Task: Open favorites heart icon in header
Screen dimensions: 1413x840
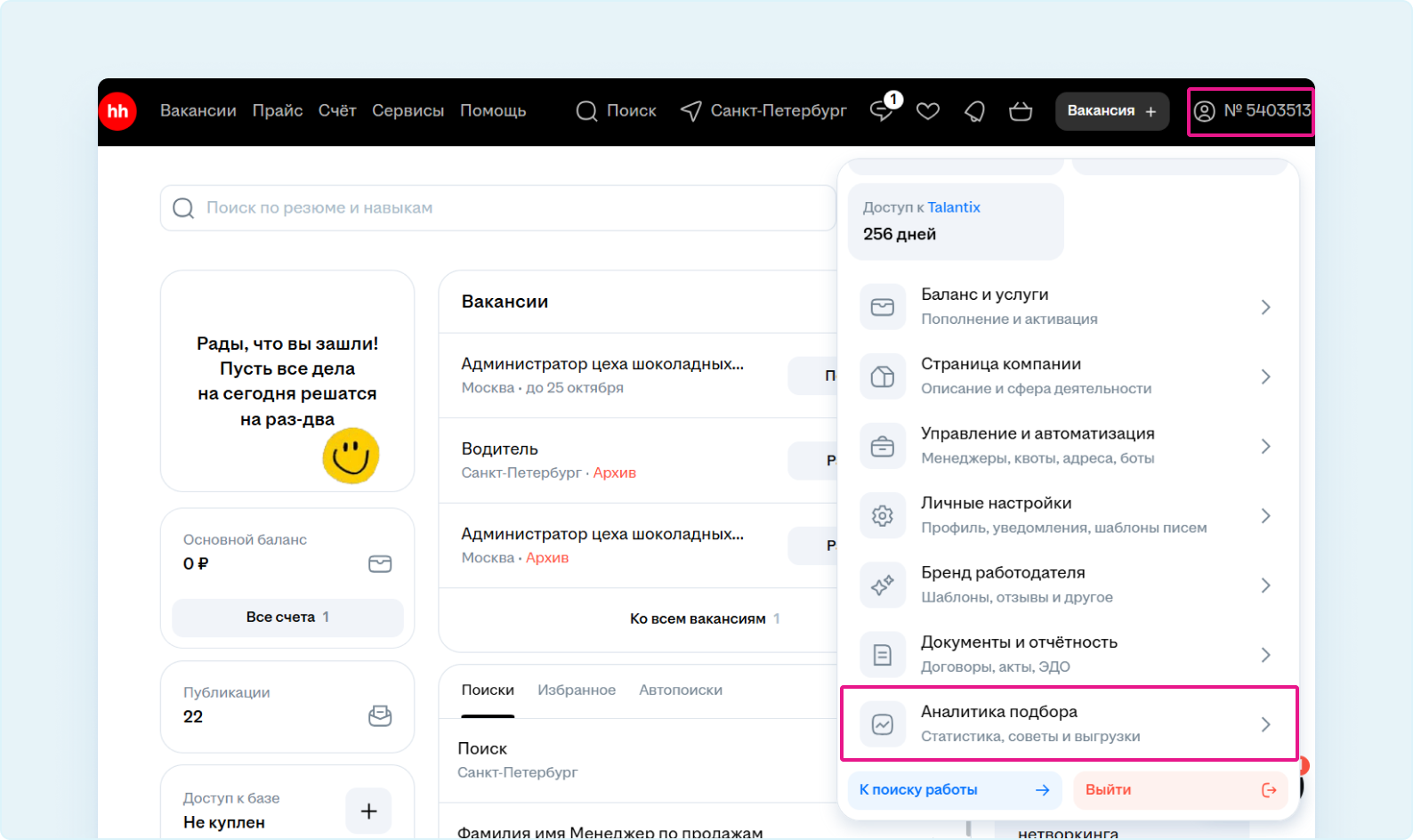Action: (x=928, y=111)
